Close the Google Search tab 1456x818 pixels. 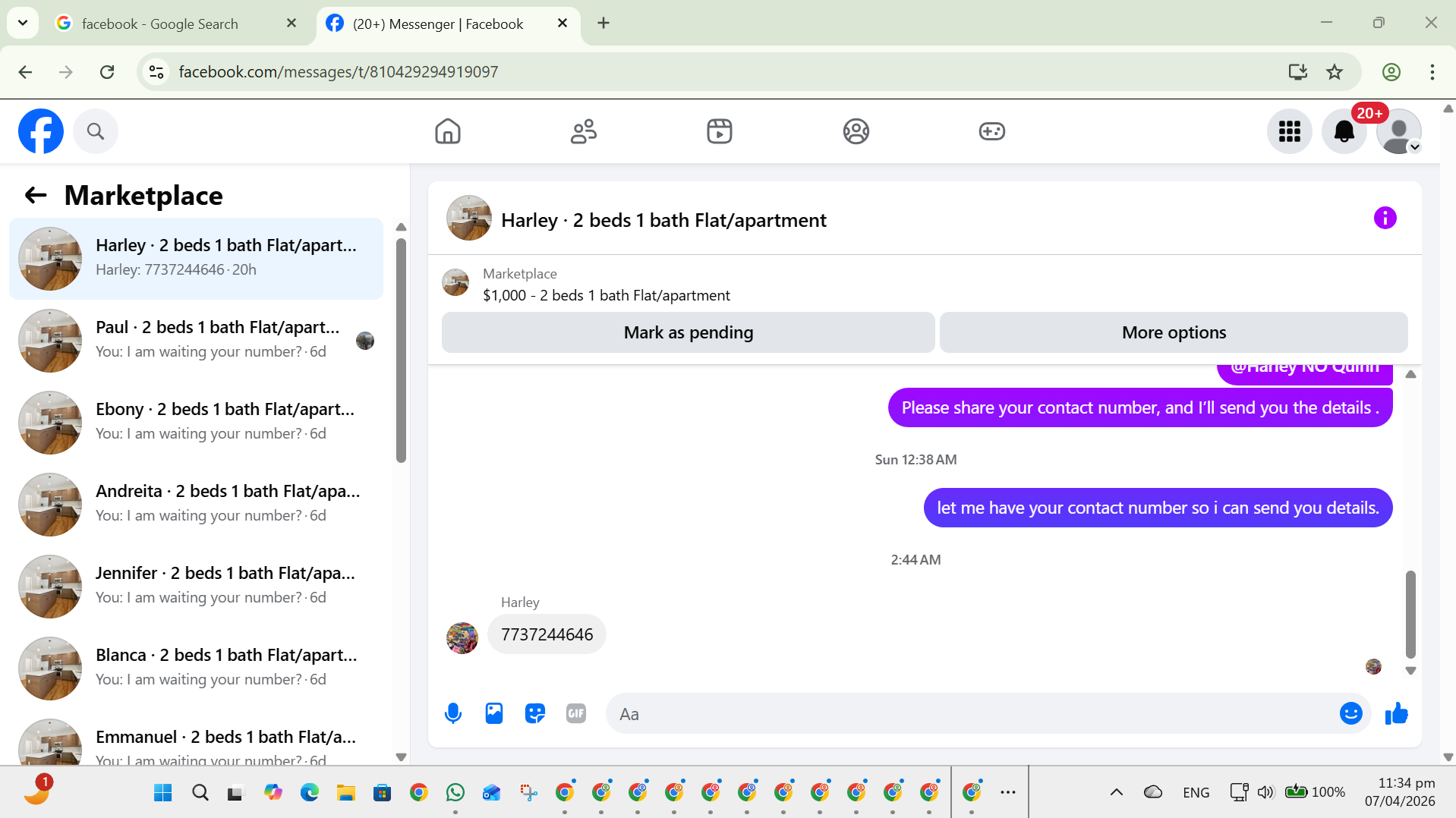point(292,24)
